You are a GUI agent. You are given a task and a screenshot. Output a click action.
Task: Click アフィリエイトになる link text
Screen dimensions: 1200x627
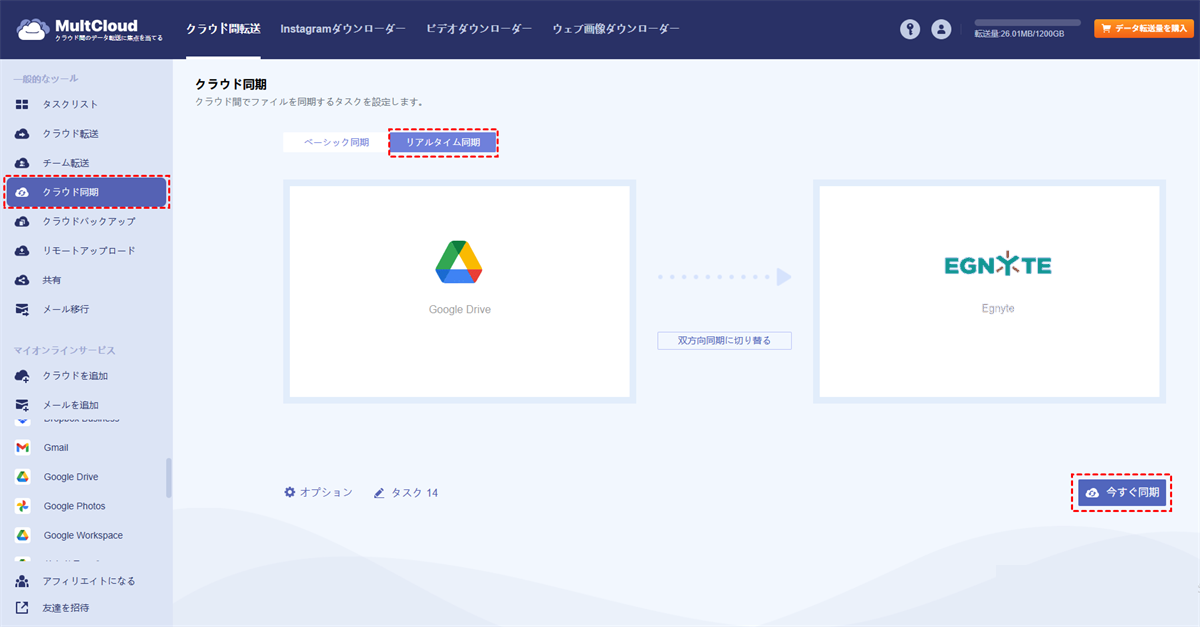[x=89, y=581]
